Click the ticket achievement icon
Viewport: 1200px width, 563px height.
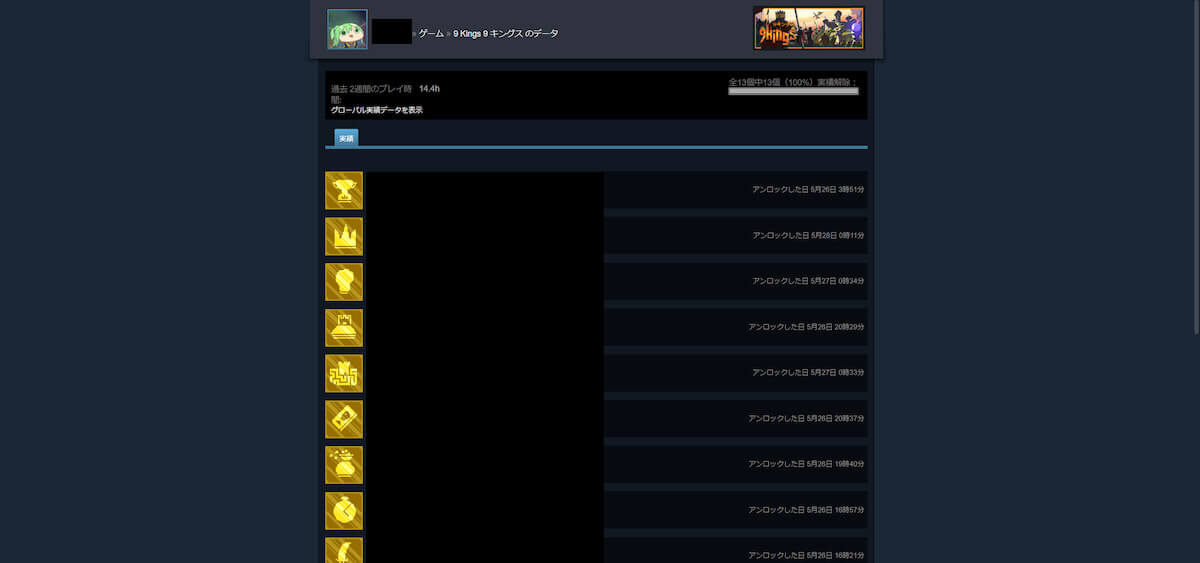click(x=344, y=420)
